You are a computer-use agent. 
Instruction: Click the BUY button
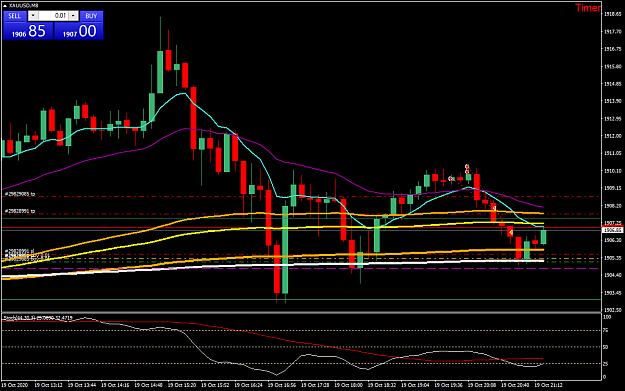pos(91,16)
